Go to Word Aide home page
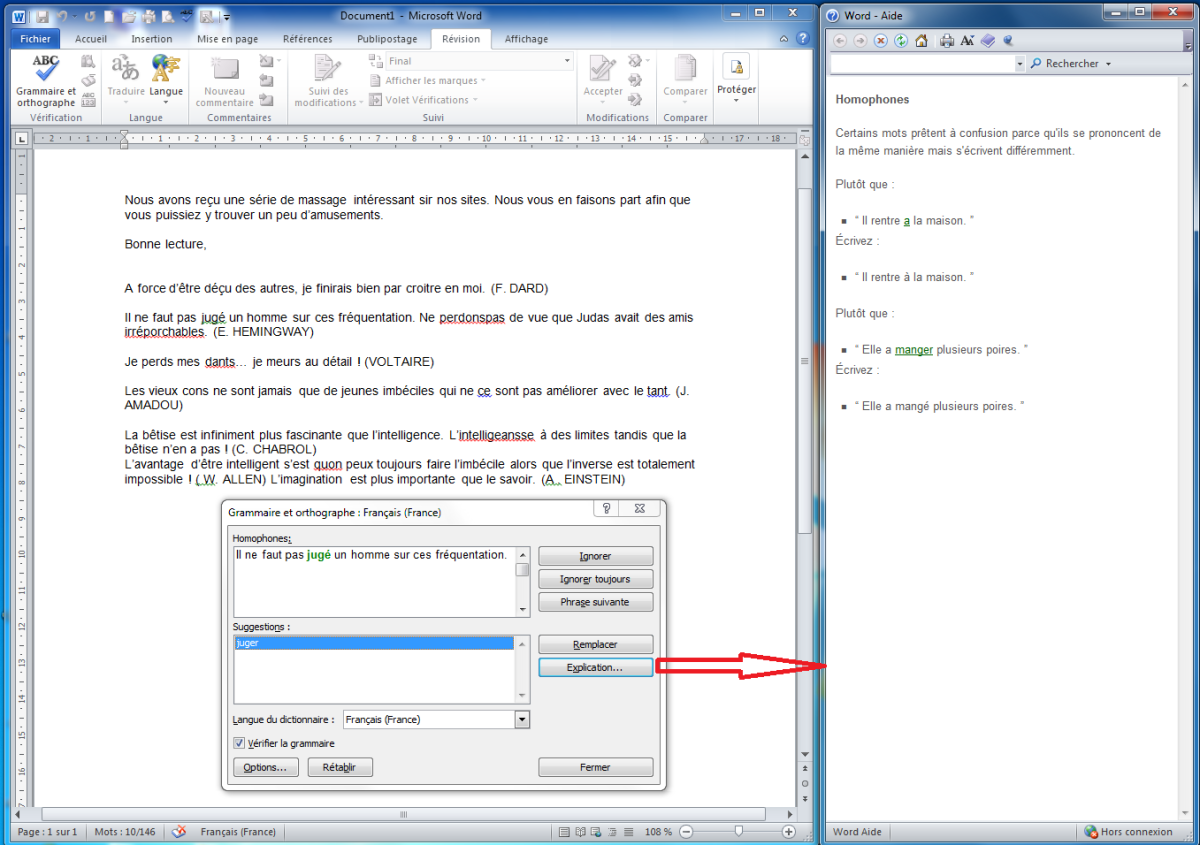Viewport: 1200px width, 845px height. pyautogui.click(x=921, y=41)
